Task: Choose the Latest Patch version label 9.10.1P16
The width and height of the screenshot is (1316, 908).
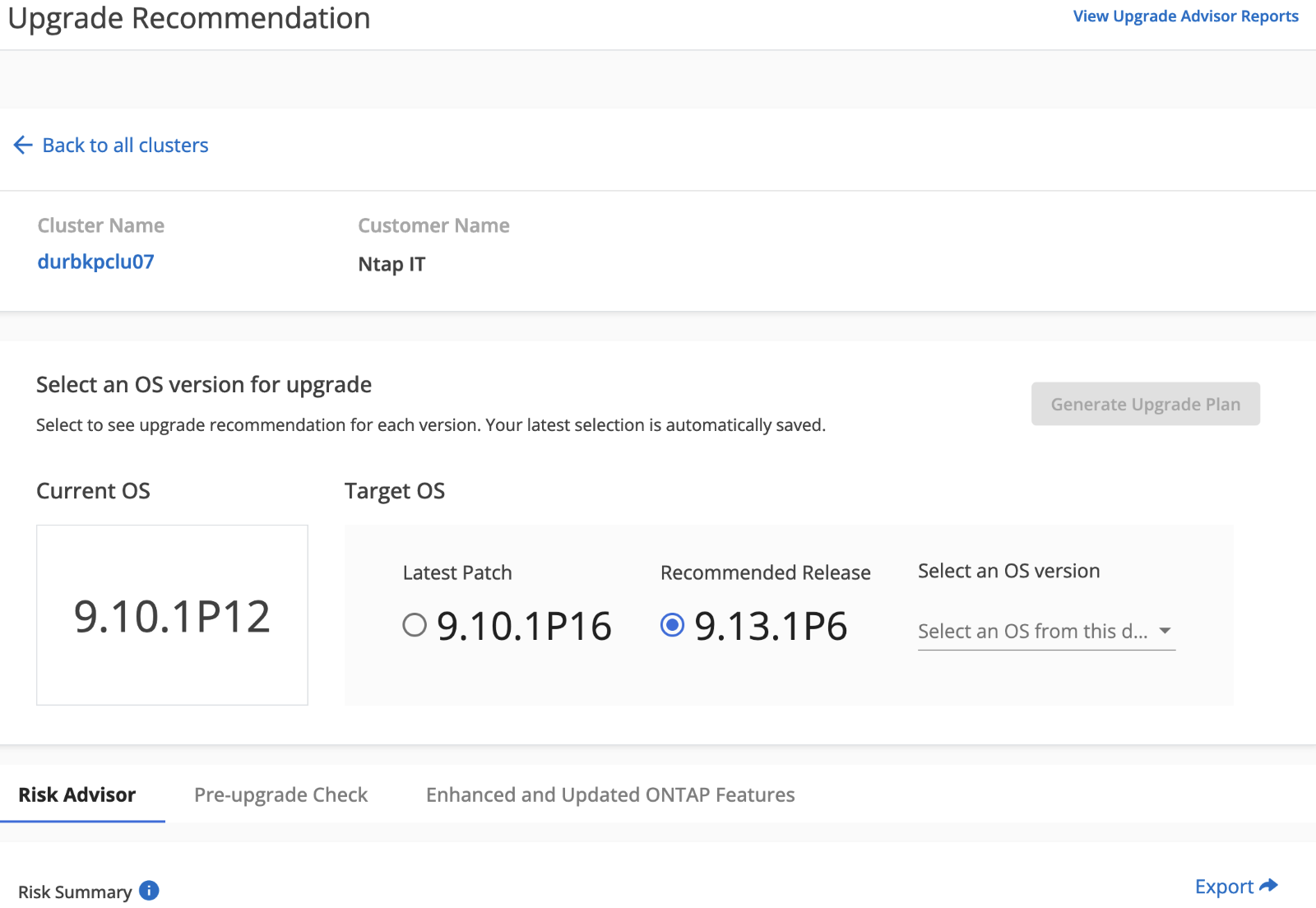Action: pos(524,626)
